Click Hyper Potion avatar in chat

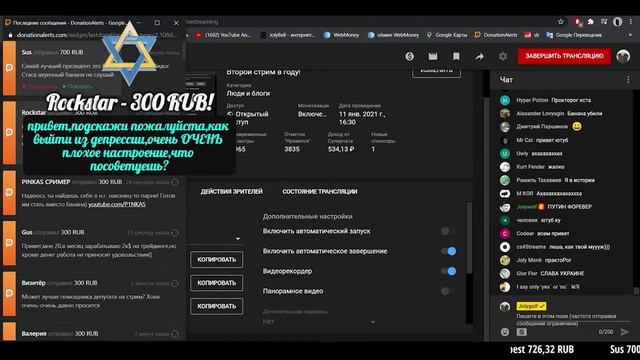(x=505, y=100)
